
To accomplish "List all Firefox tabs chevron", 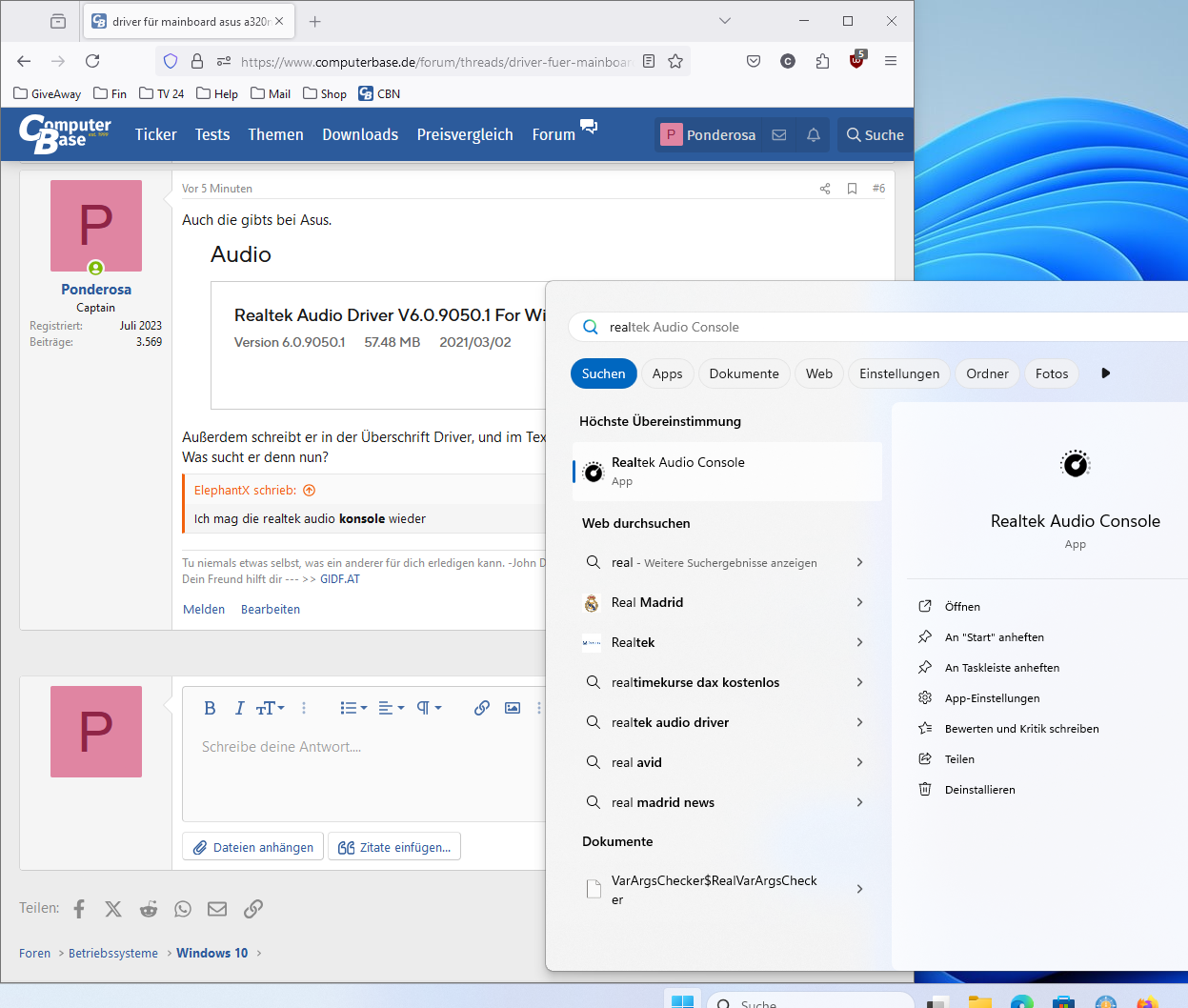I will pos(725,21).
